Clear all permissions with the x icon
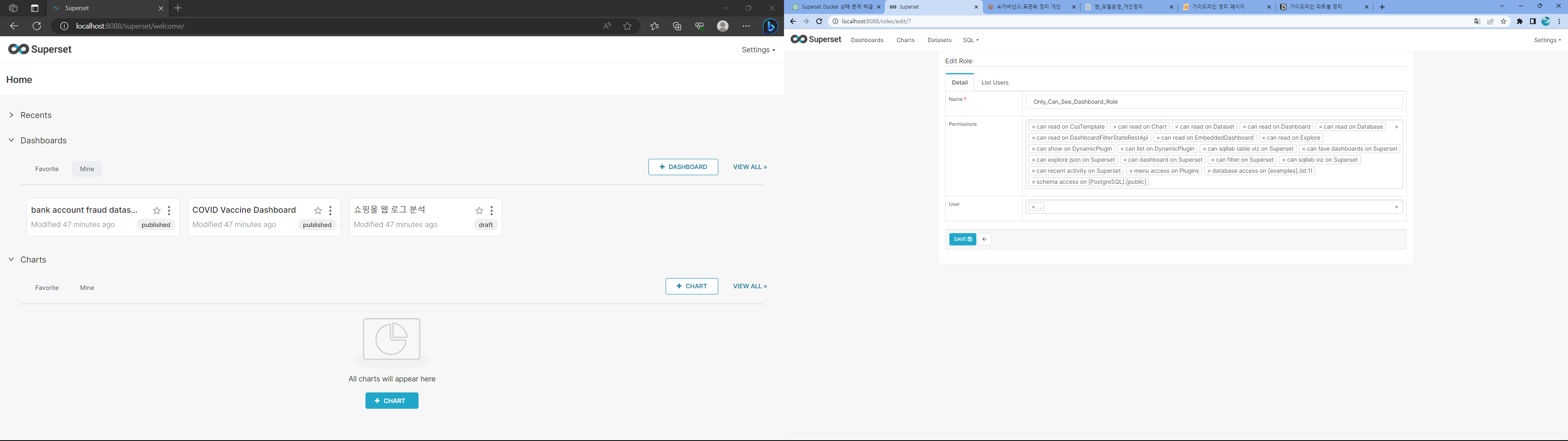 1396,127
